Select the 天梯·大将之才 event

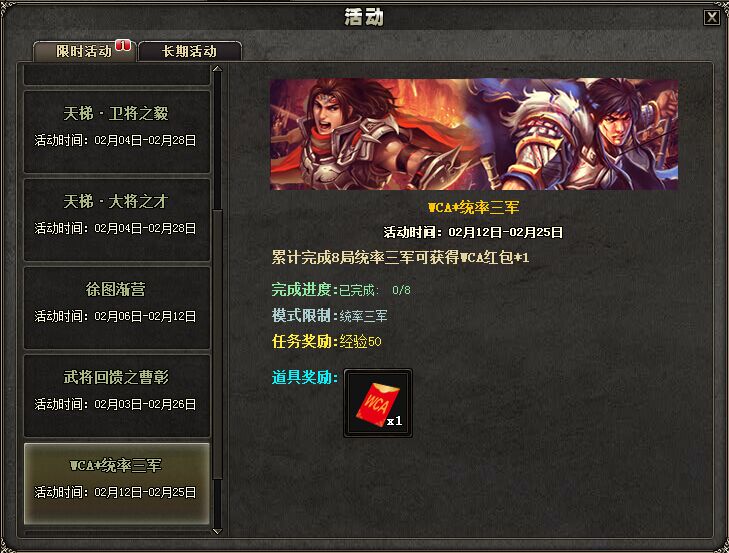(117, 220)
